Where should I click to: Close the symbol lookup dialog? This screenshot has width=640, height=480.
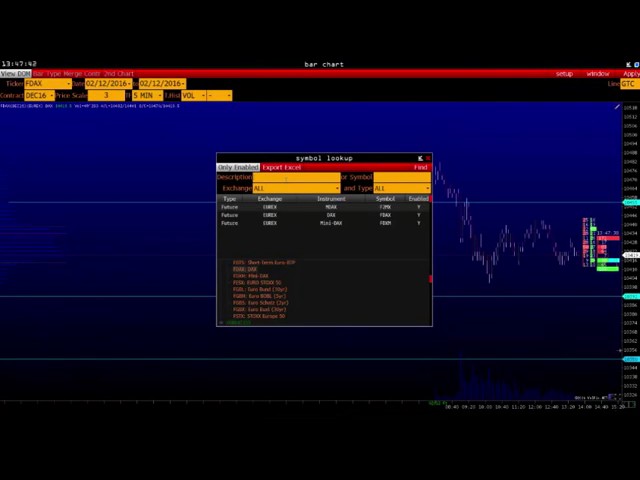(x=428, y=158)
